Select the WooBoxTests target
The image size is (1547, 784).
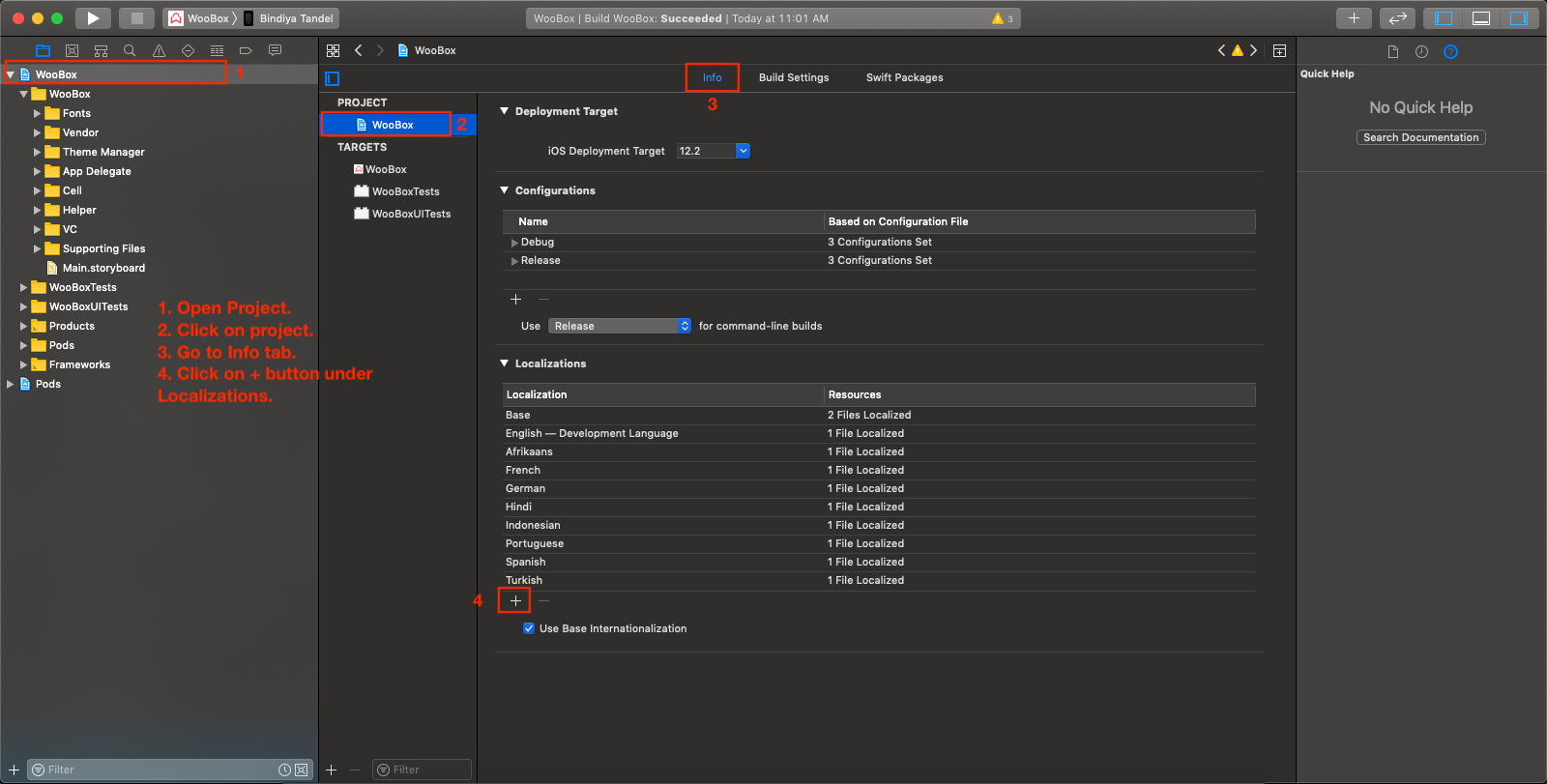coord(398,191)
